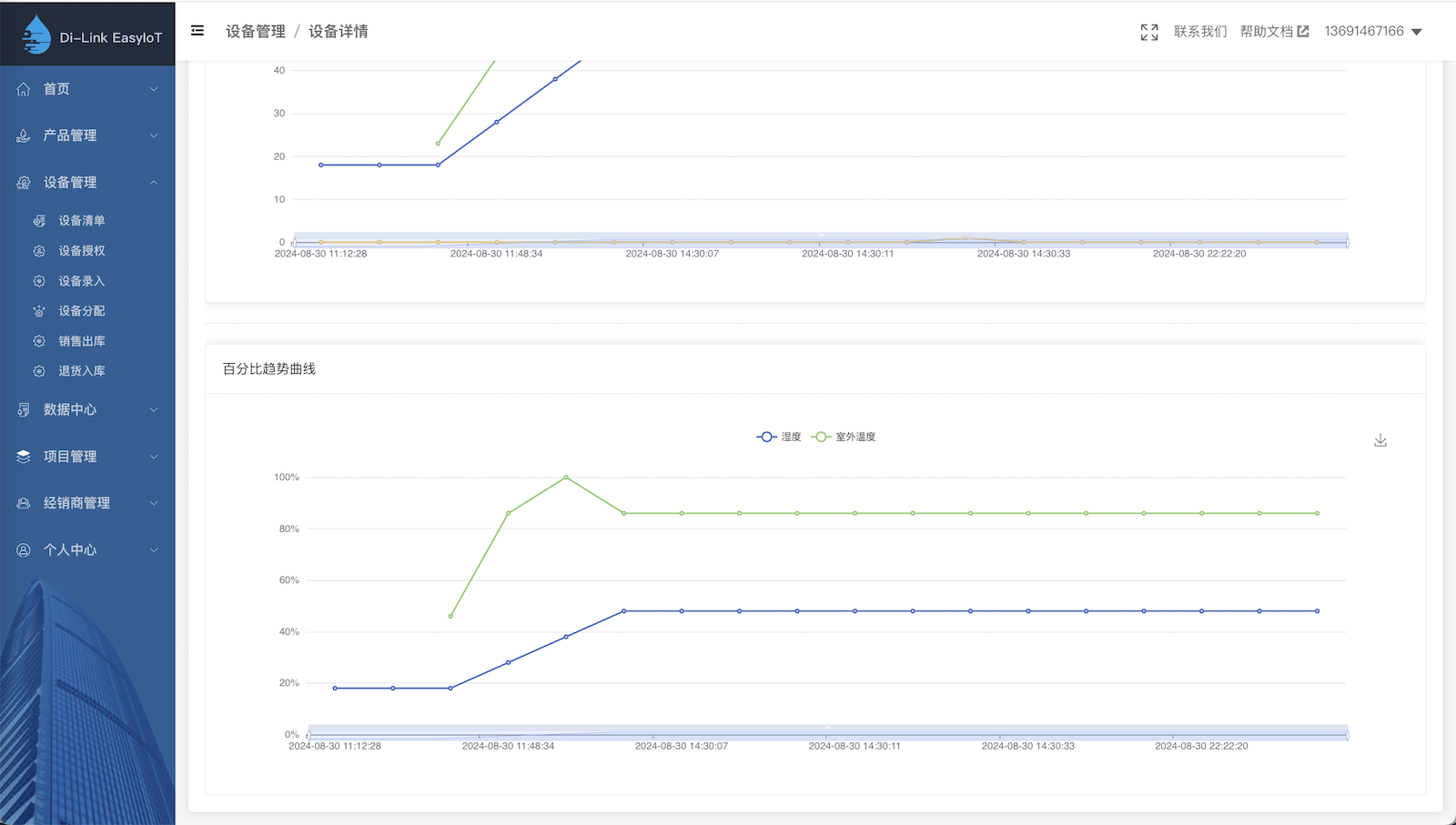Click the 项目管理 layers icon
1456x825 pixels.
(24, 457)
